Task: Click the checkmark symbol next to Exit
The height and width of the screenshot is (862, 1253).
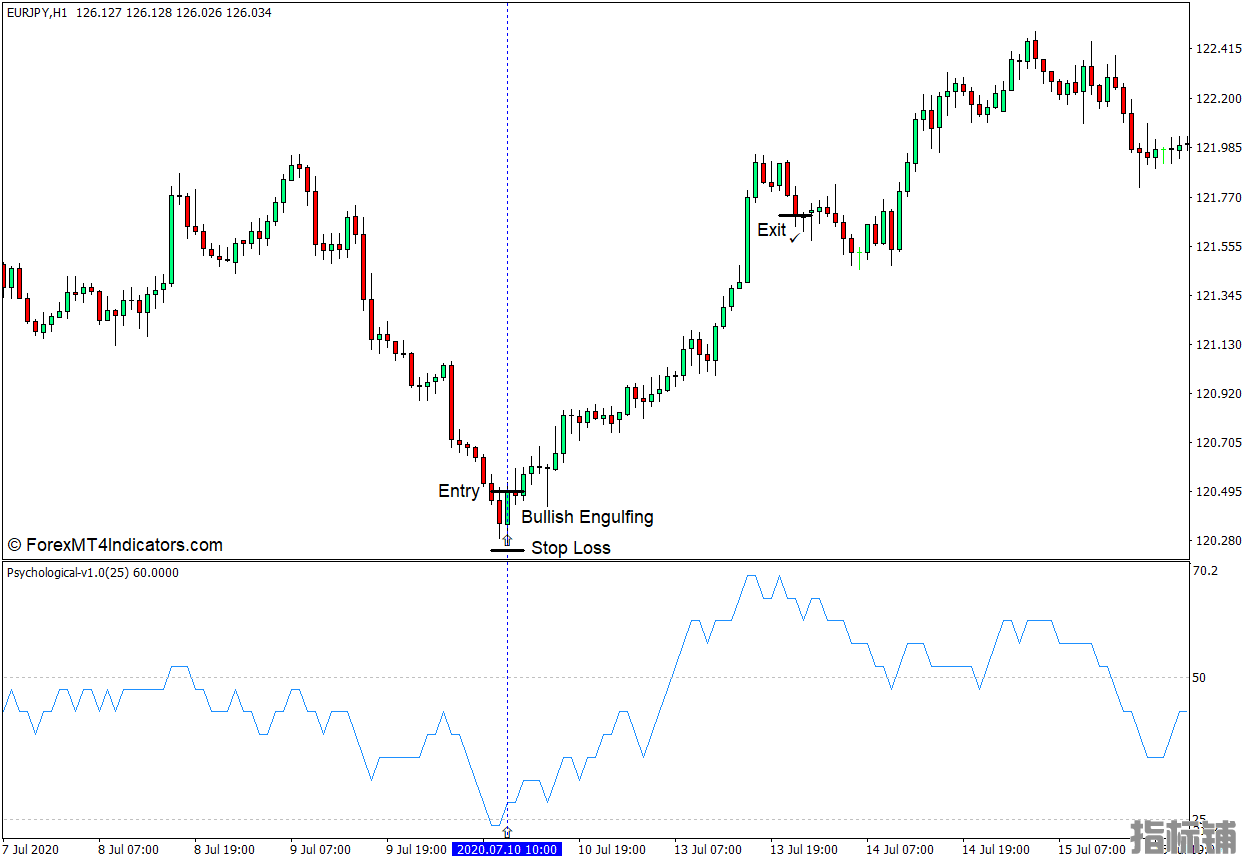Action: (x=795, y=237)
